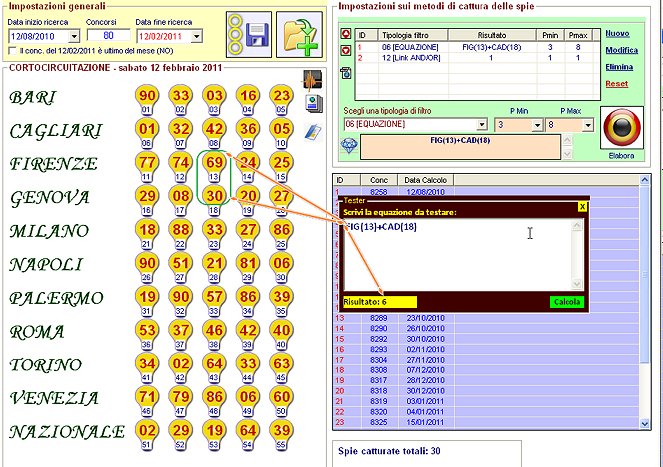This screenshot has height=467, width=663.
Task: Select result row 8325 dated 15/01/2011
Action: tap(486, 422)
